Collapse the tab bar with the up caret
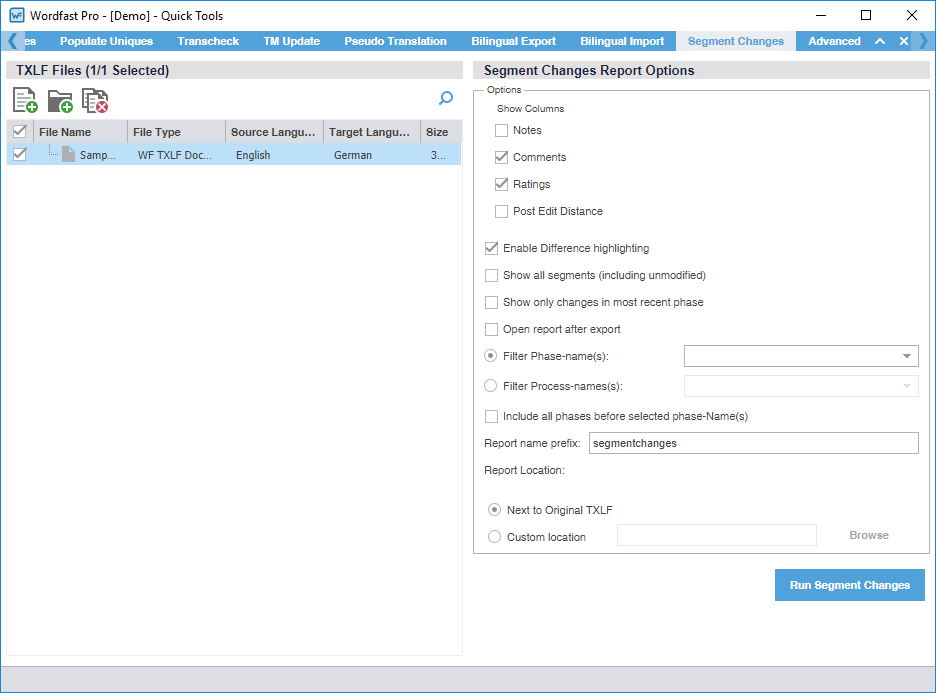 coord(880,41)
